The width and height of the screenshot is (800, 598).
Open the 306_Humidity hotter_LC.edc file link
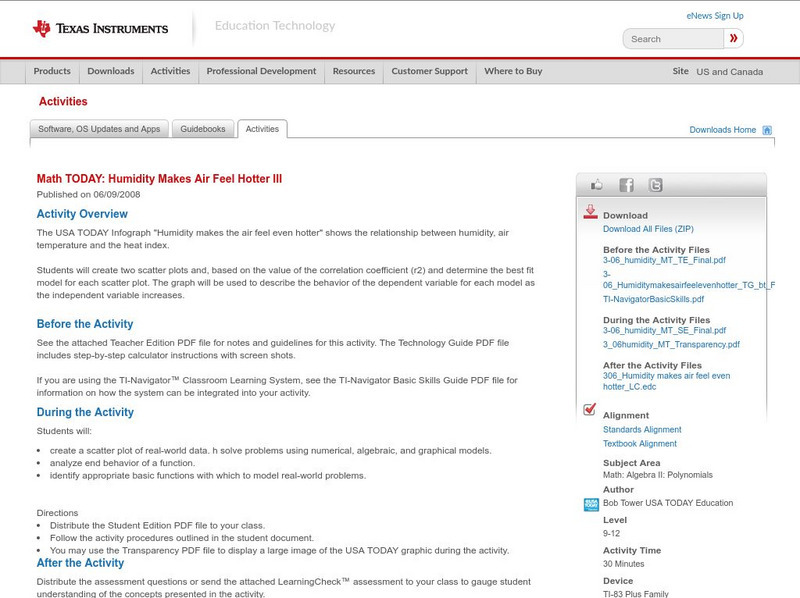coord(666,381)
